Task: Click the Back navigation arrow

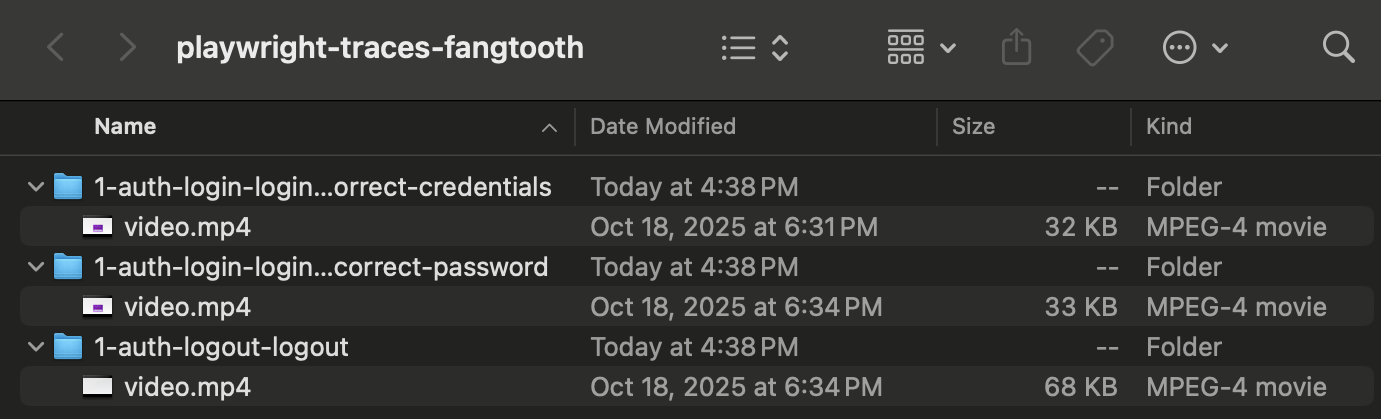Action: 56,47
